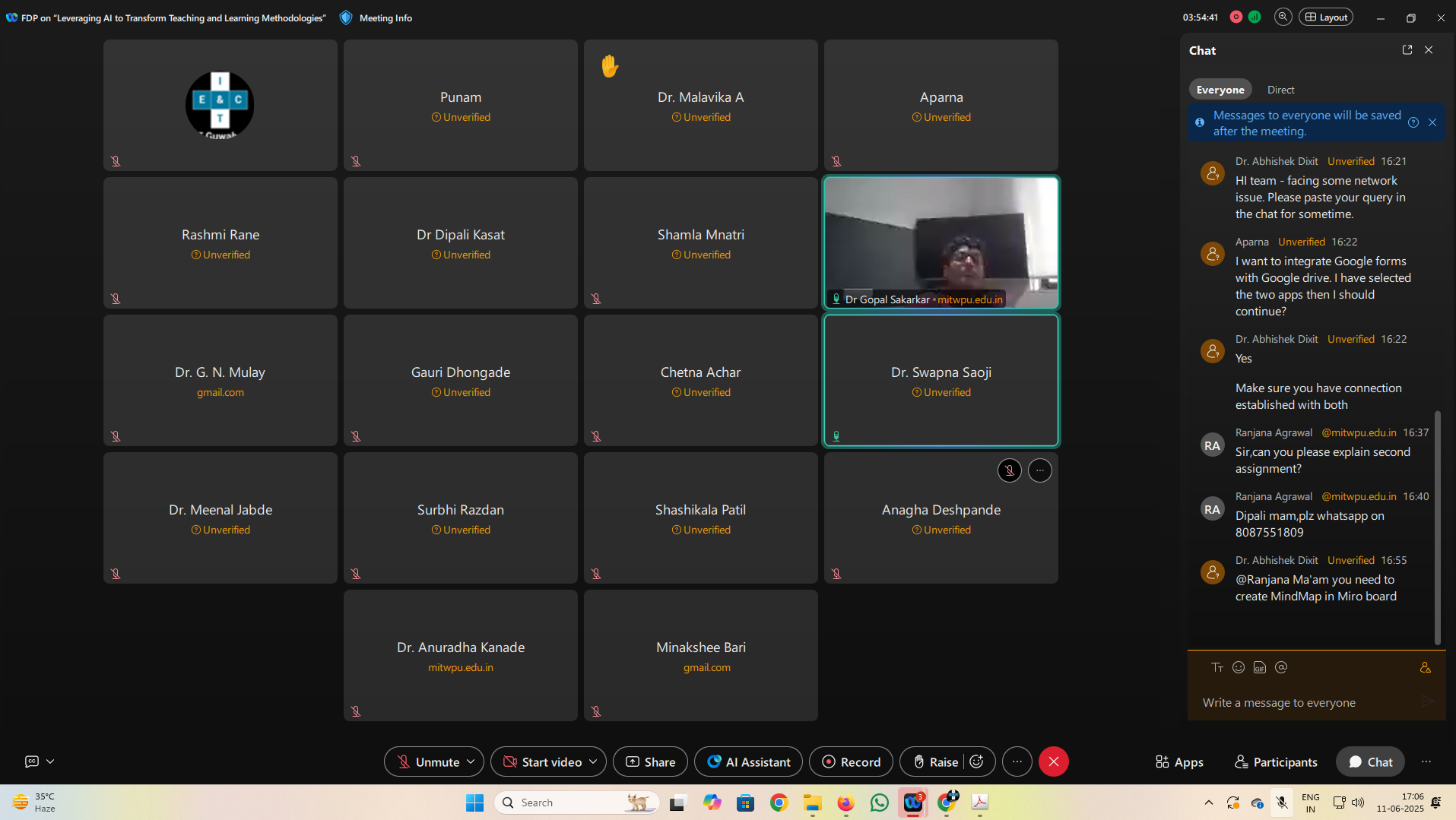Mute Anagha Deshpande using microphone icon

(x=1009, y=470)
